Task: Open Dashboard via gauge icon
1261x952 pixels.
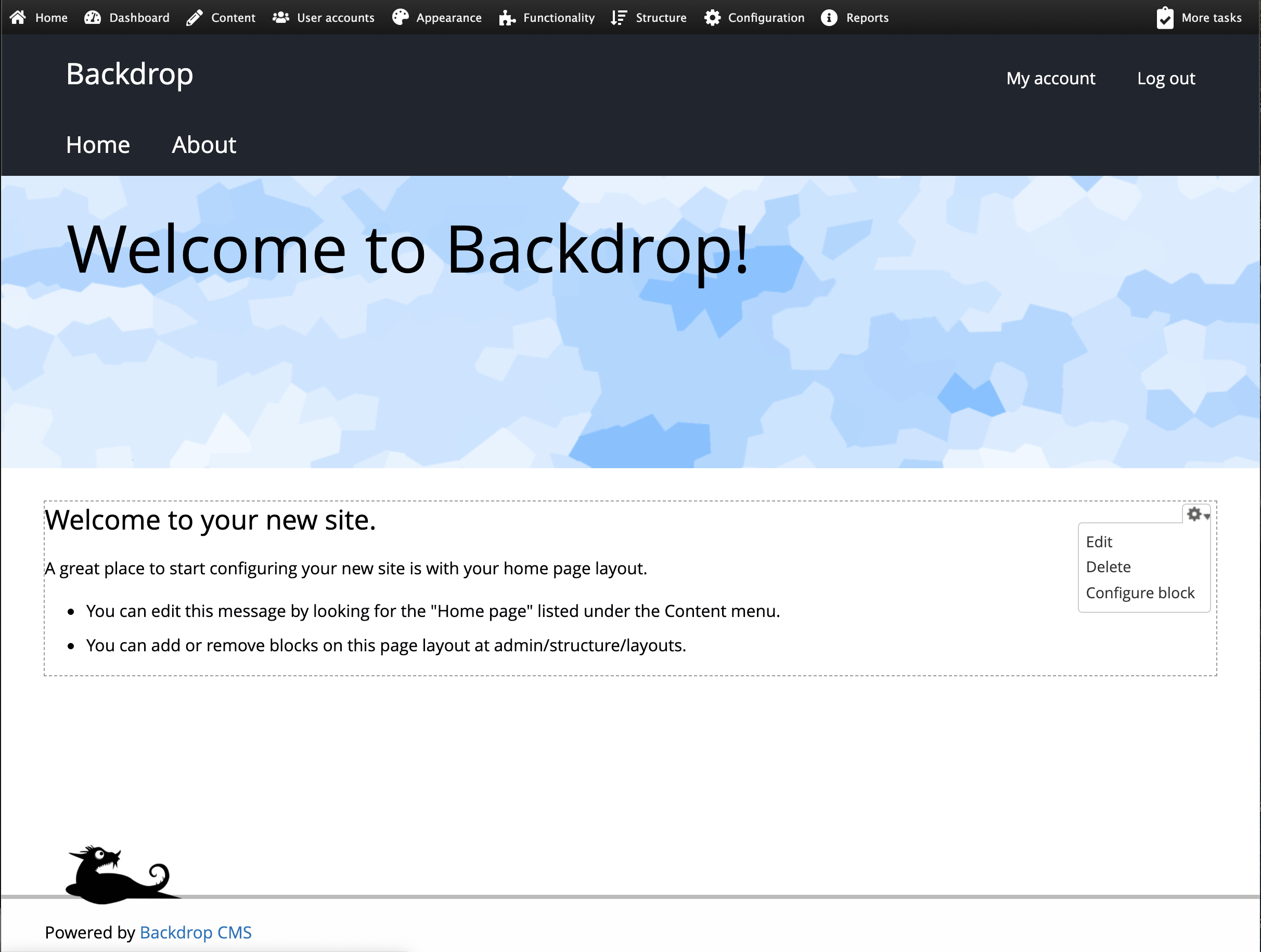Action: coord(93,18)
